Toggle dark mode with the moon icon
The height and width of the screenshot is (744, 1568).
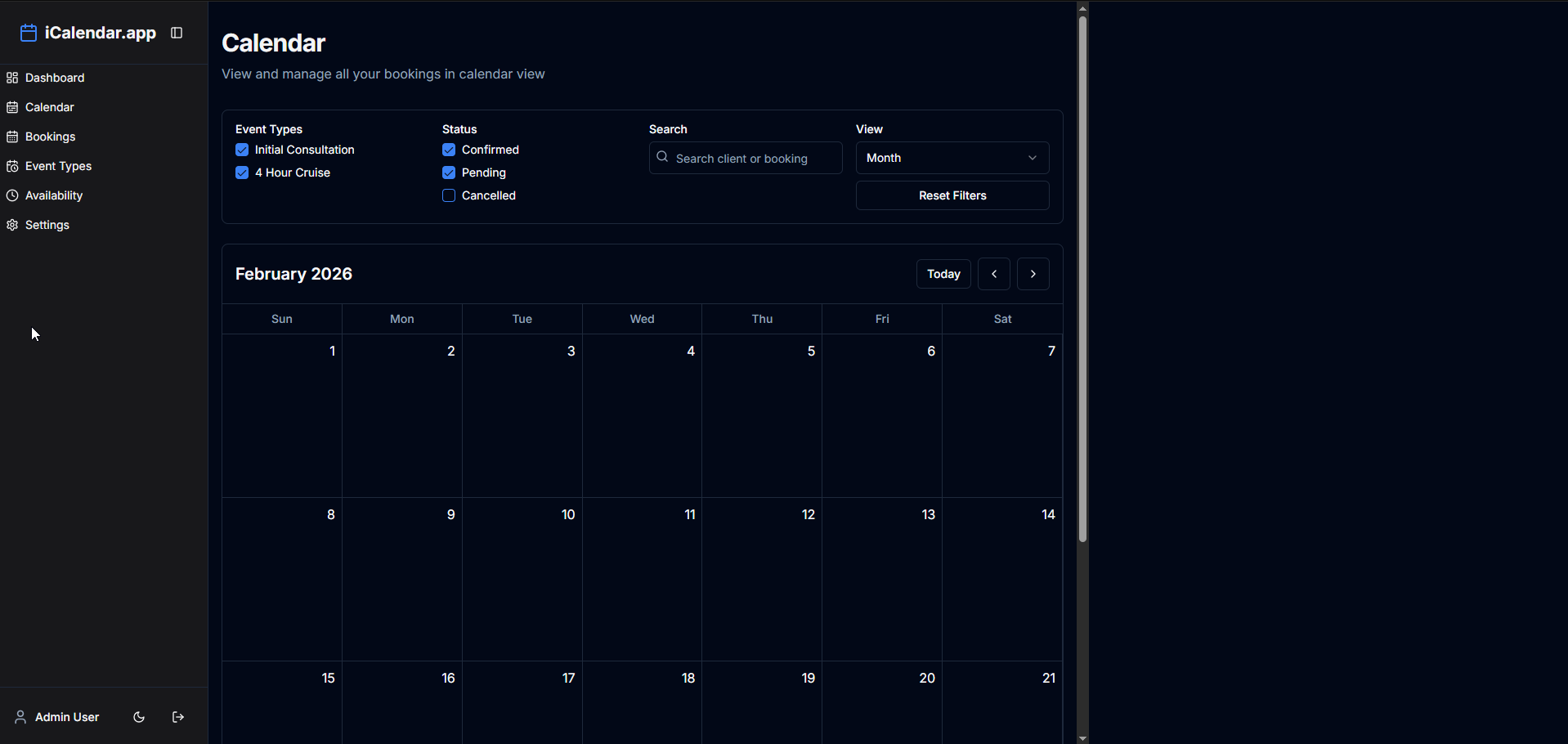(139, 717)
